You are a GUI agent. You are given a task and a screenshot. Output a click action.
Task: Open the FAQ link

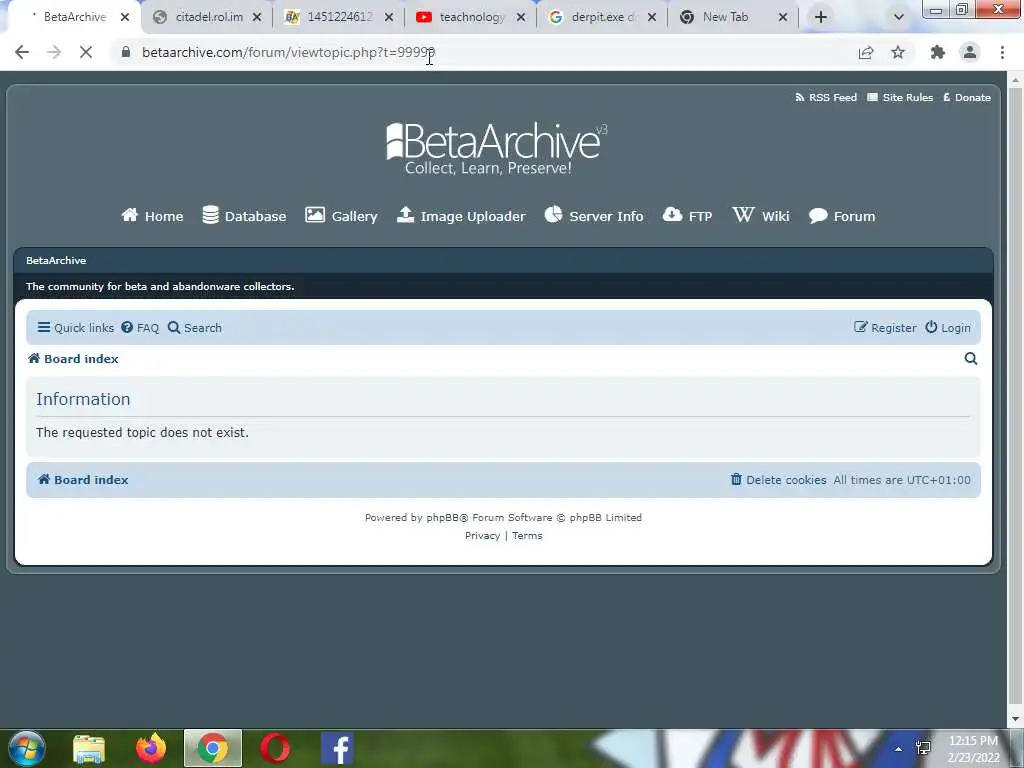pyautogui.click(x=140, y=328)
